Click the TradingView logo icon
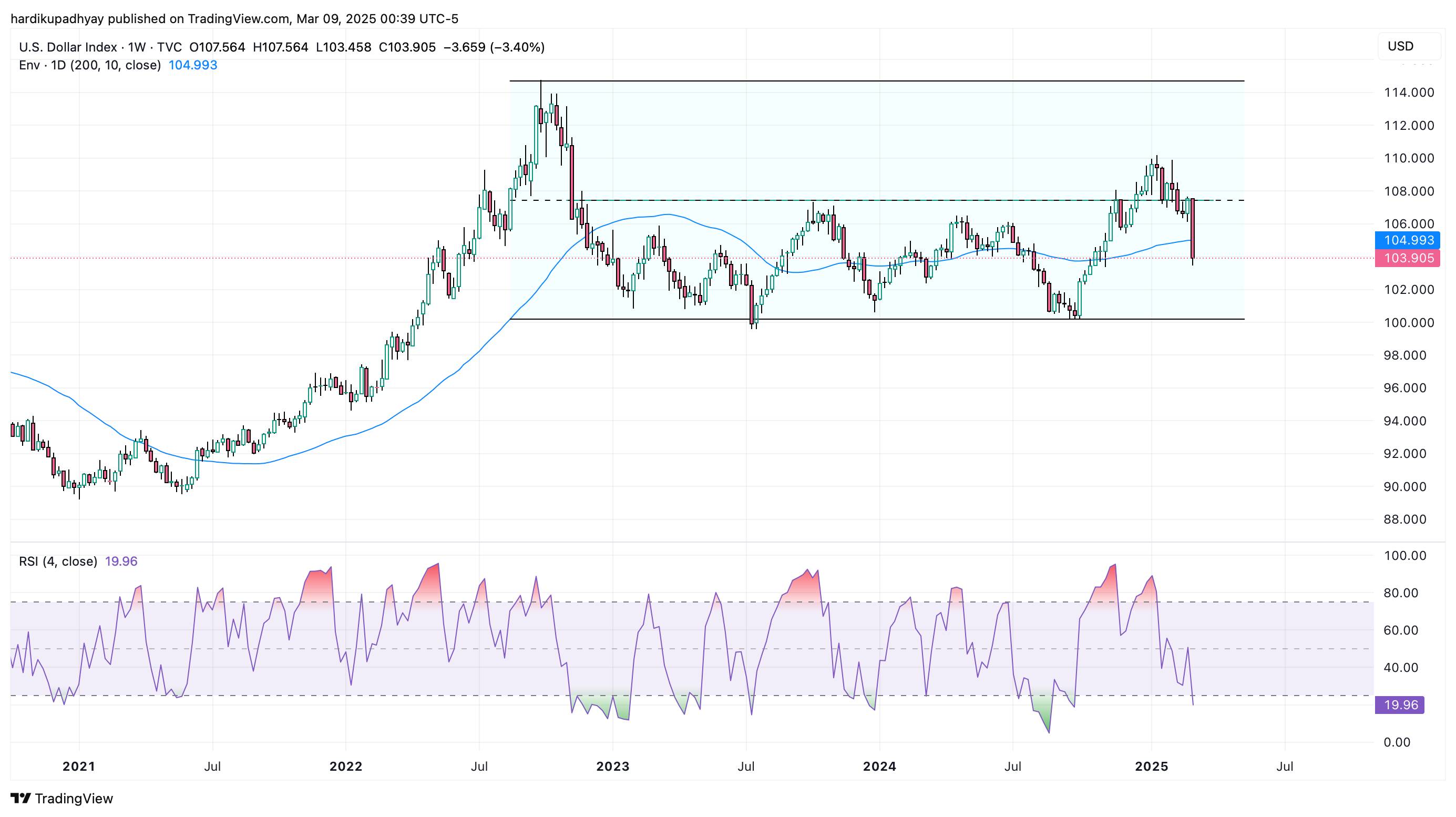 click(x=20, y=798)
